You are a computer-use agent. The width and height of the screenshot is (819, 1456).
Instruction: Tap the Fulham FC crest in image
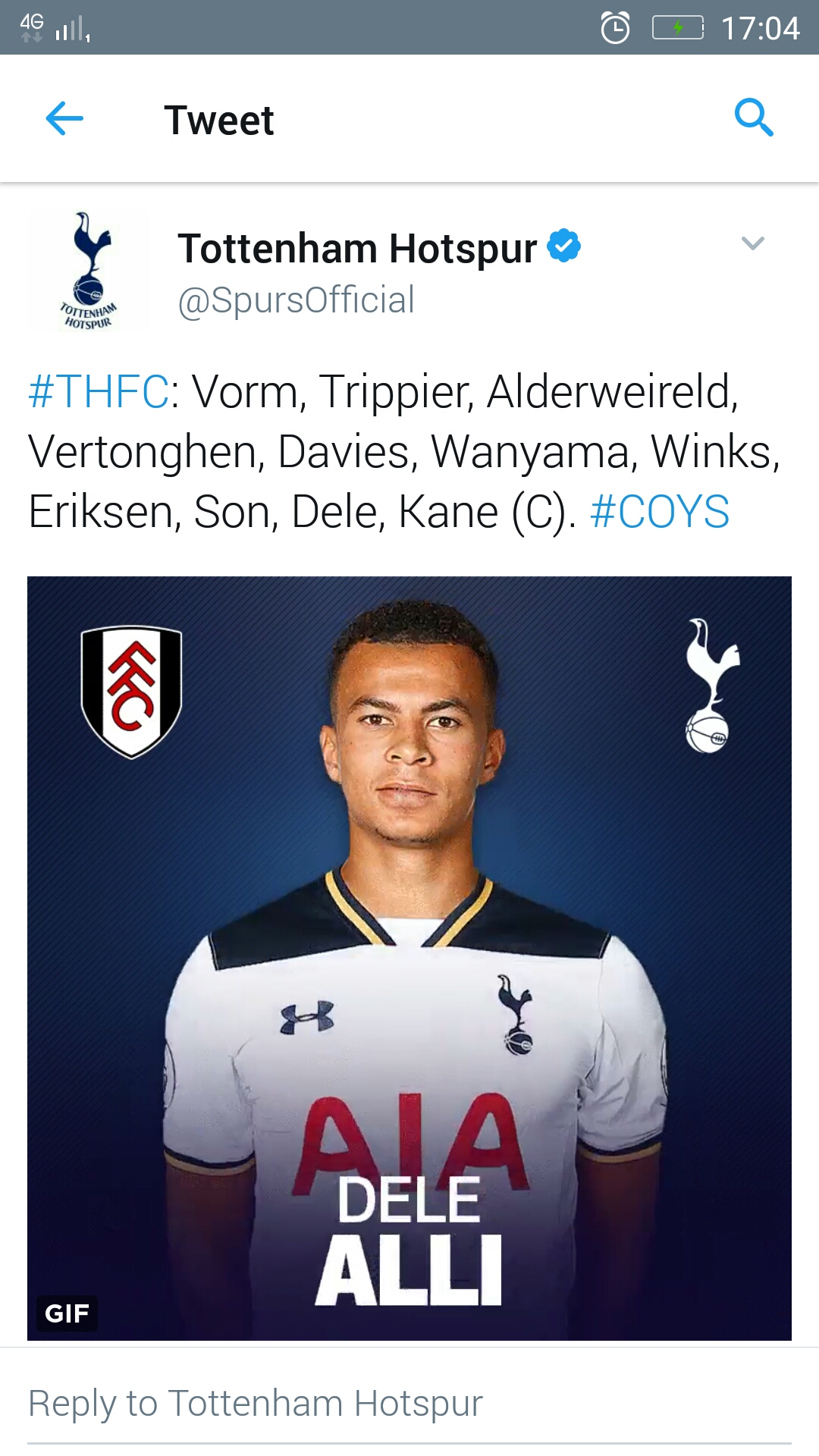pyautogui.click(x=131, y=692)
